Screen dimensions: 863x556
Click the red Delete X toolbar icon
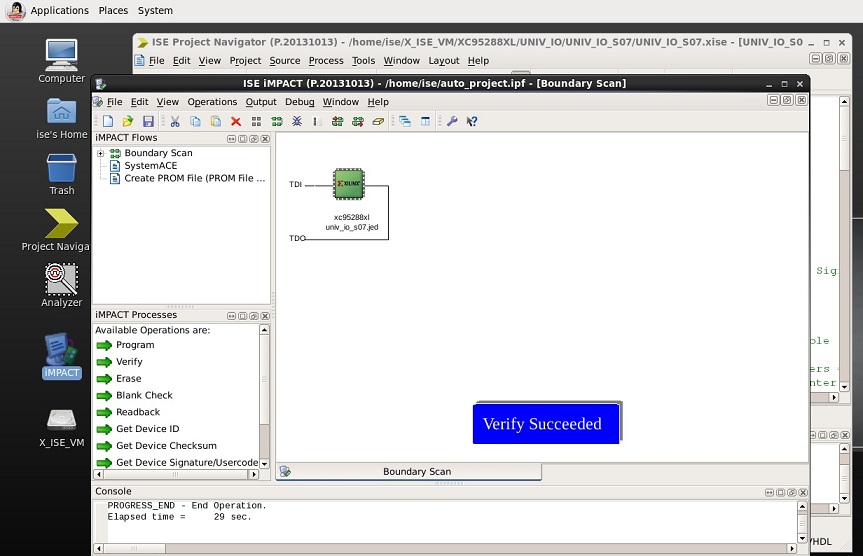236,121
